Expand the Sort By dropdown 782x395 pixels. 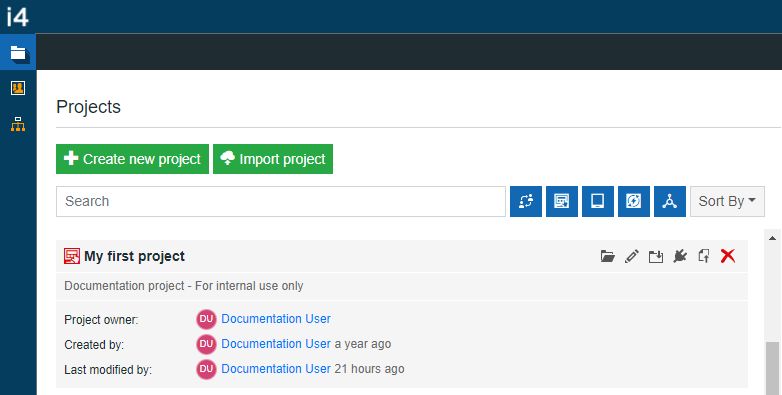(x=727, y=201)
